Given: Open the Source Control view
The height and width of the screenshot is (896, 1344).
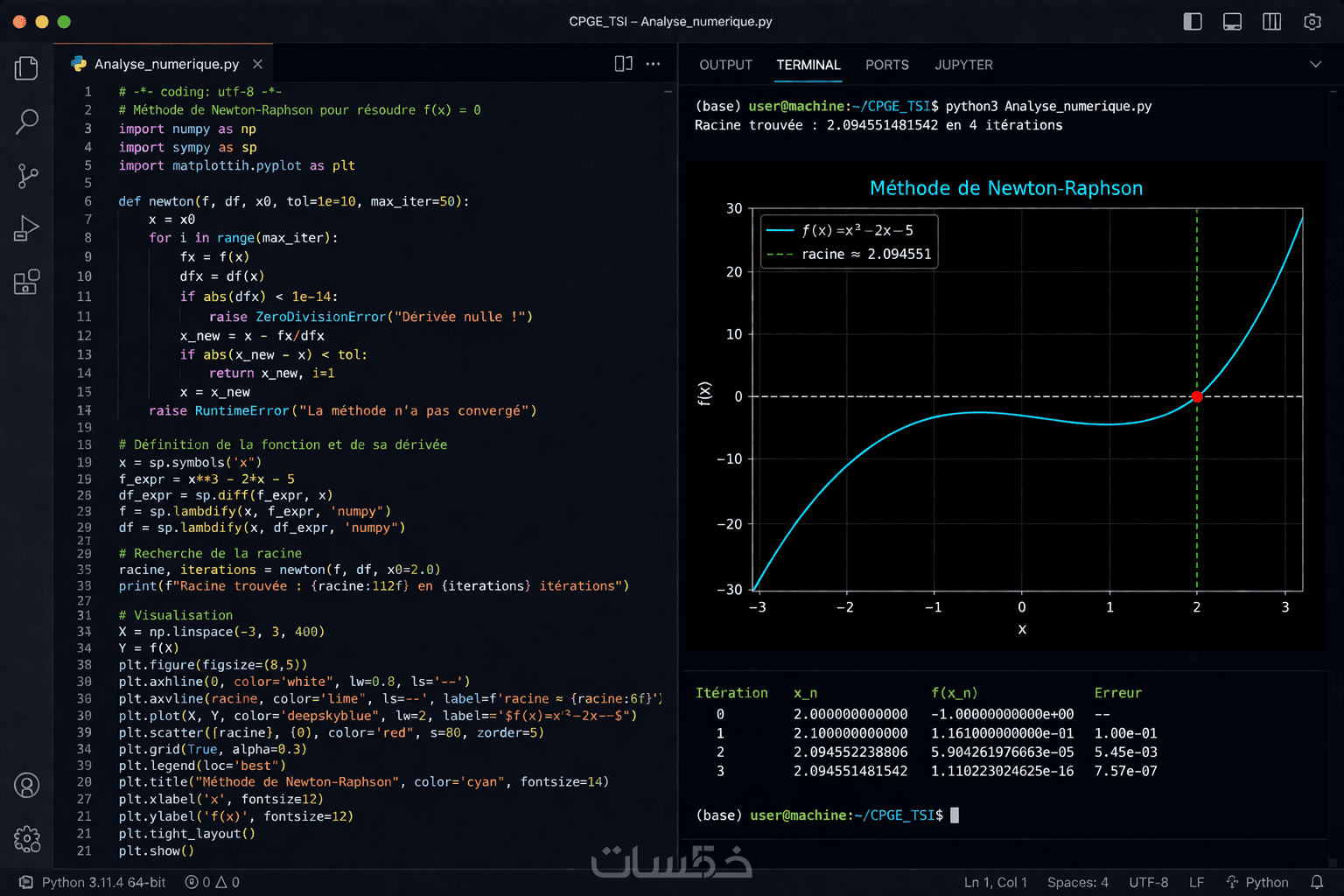Looking at the screenshot, I should coord(26,175).
